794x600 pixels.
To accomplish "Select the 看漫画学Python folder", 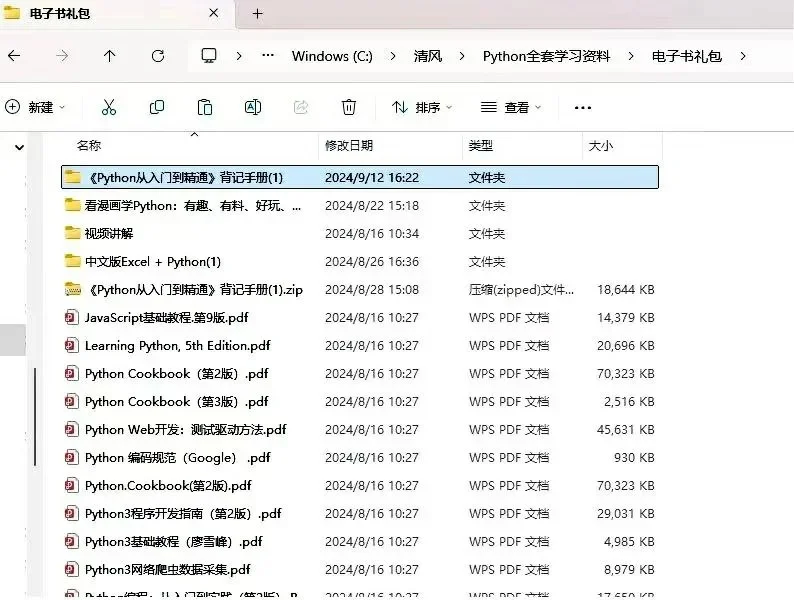I will coord(360,206).
